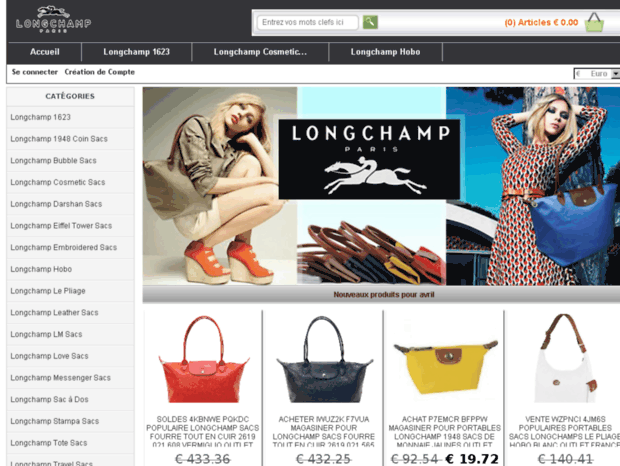Click the 'Nouveaux produits pour avril' heading
Viewport: 620px width, 466px height.
tap(384, 295)
